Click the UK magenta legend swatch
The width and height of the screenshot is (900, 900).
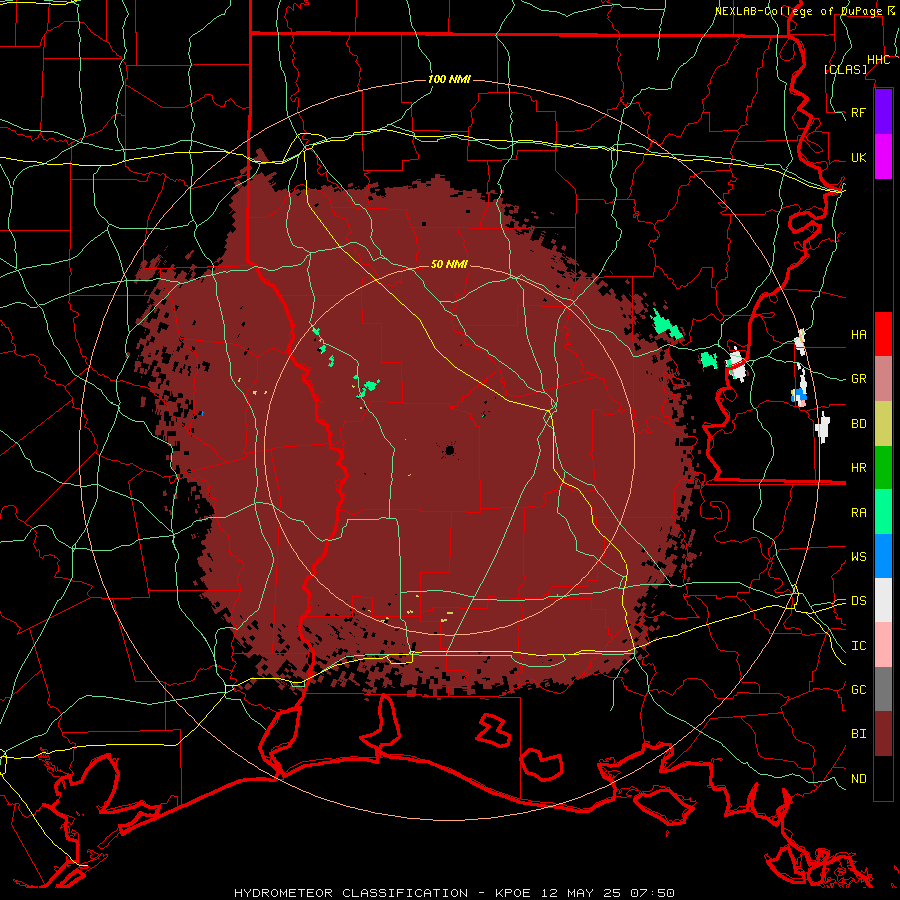(x=883, y=157)
